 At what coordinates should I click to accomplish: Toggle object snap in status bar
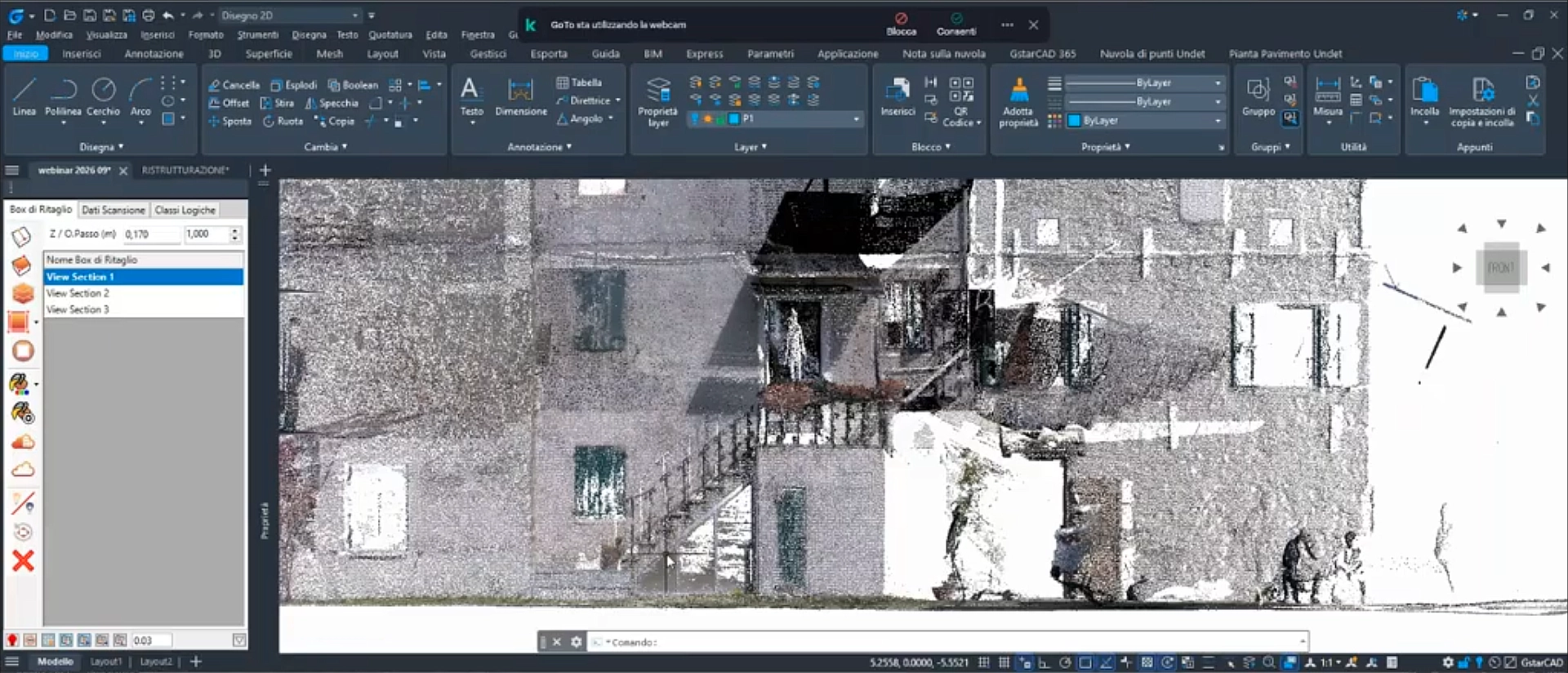(x=1085, y=662)
